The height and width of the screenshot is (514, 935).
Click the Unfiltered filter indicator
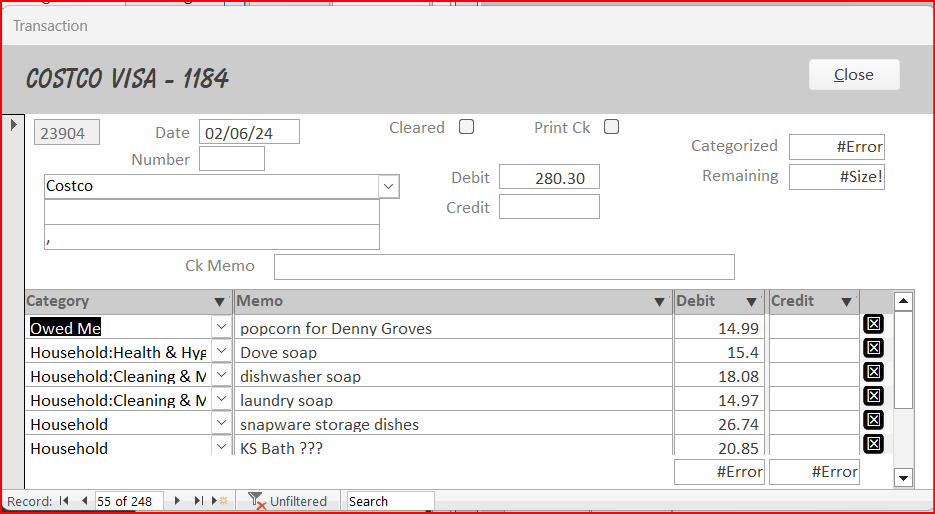tap(287, 501)
